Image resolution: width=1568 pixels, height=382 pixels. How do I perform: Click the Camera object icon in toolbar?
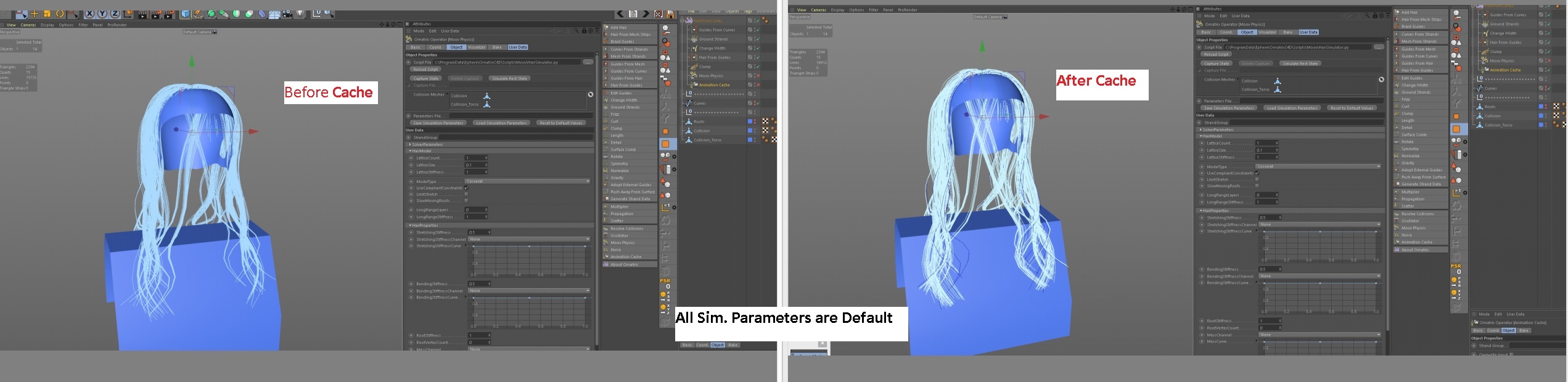288,14
